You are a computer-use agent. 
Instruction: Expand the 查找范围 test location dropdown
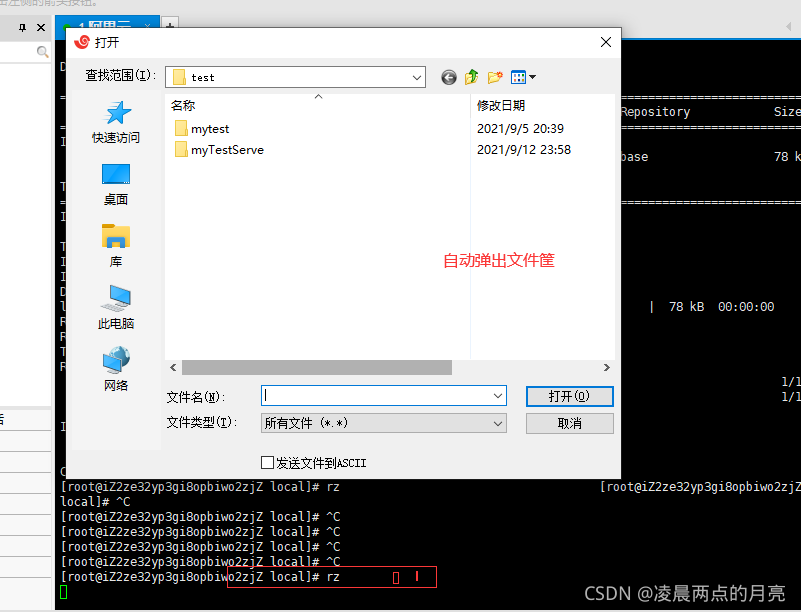pos(417,78)
